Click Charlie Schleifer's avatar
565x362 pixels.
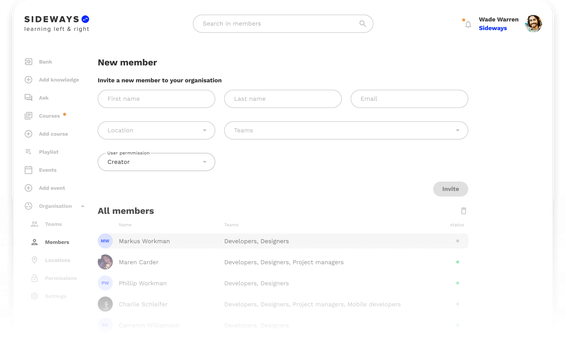pos(105,304)
